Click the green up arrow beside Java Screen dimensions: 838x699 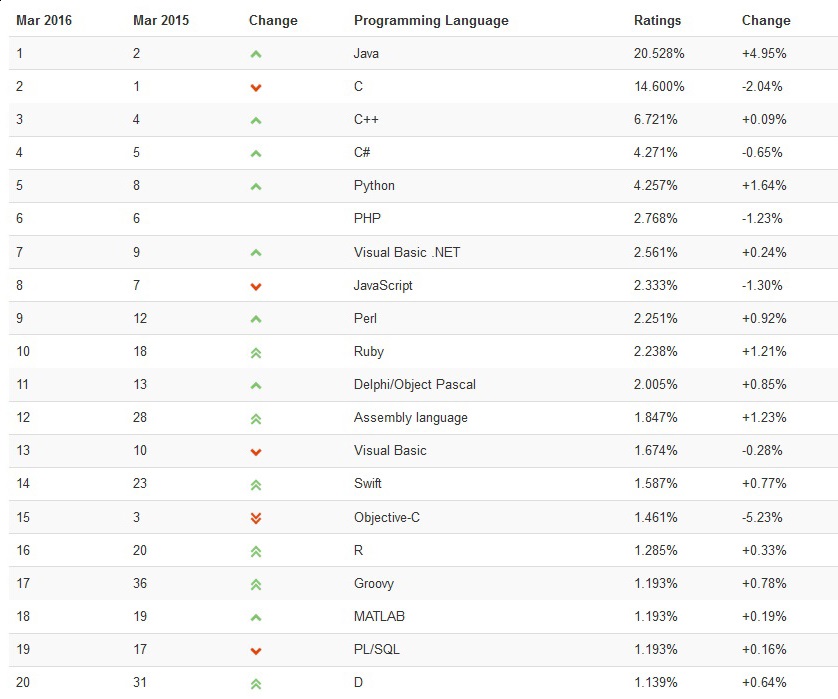(256, 54)
